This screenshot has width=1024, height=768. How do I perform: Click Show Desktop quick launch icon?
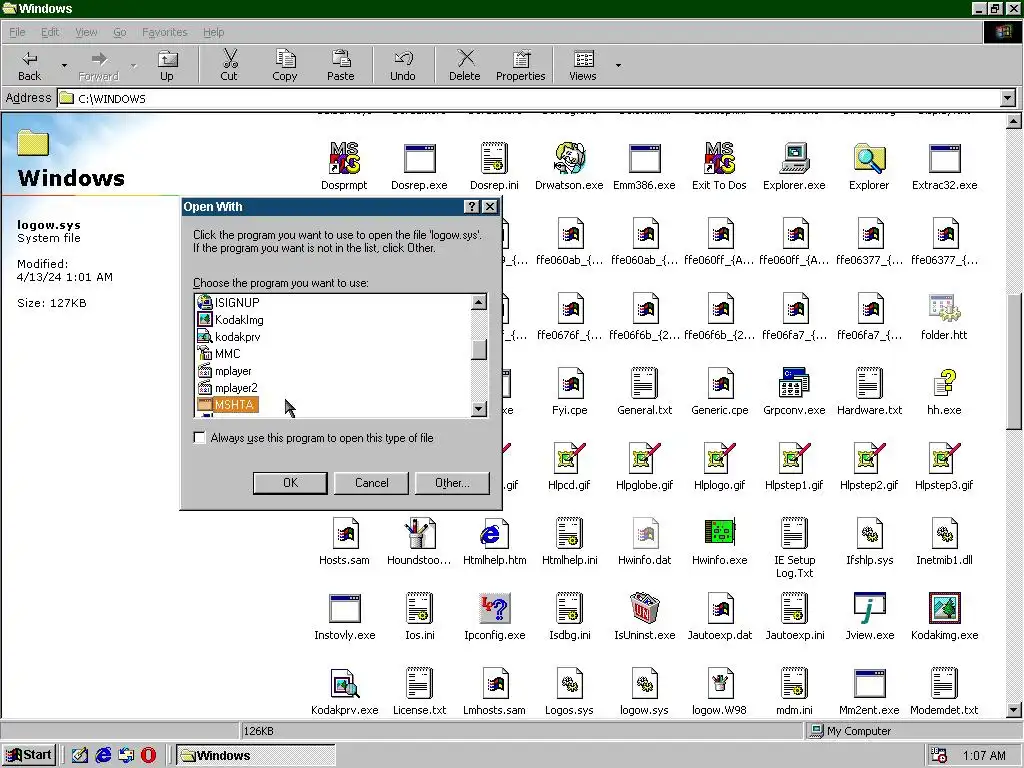[x=80, y=755]
